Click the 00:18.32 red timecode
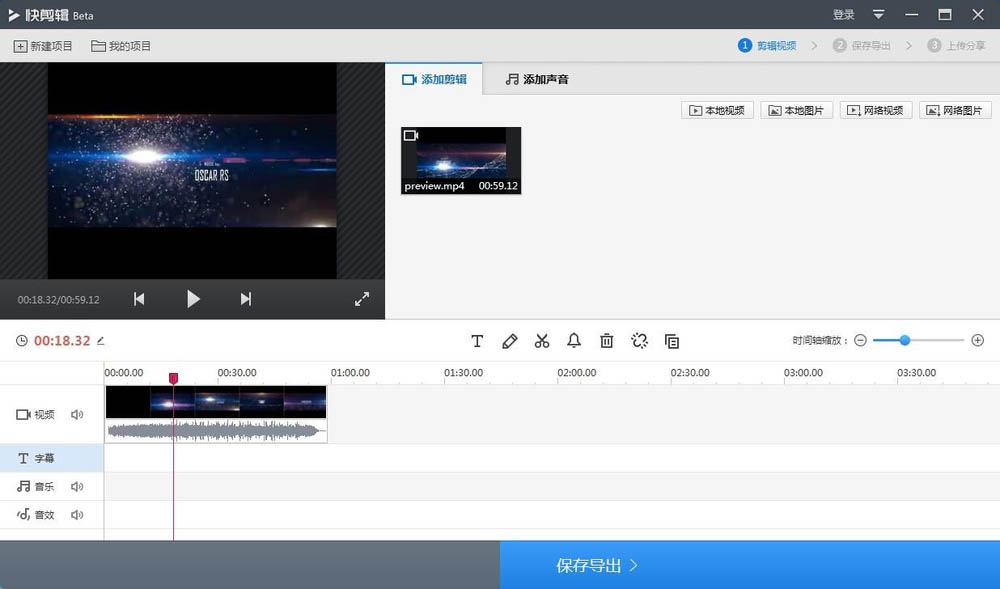 pyautogui.click(x=62, y=341)
